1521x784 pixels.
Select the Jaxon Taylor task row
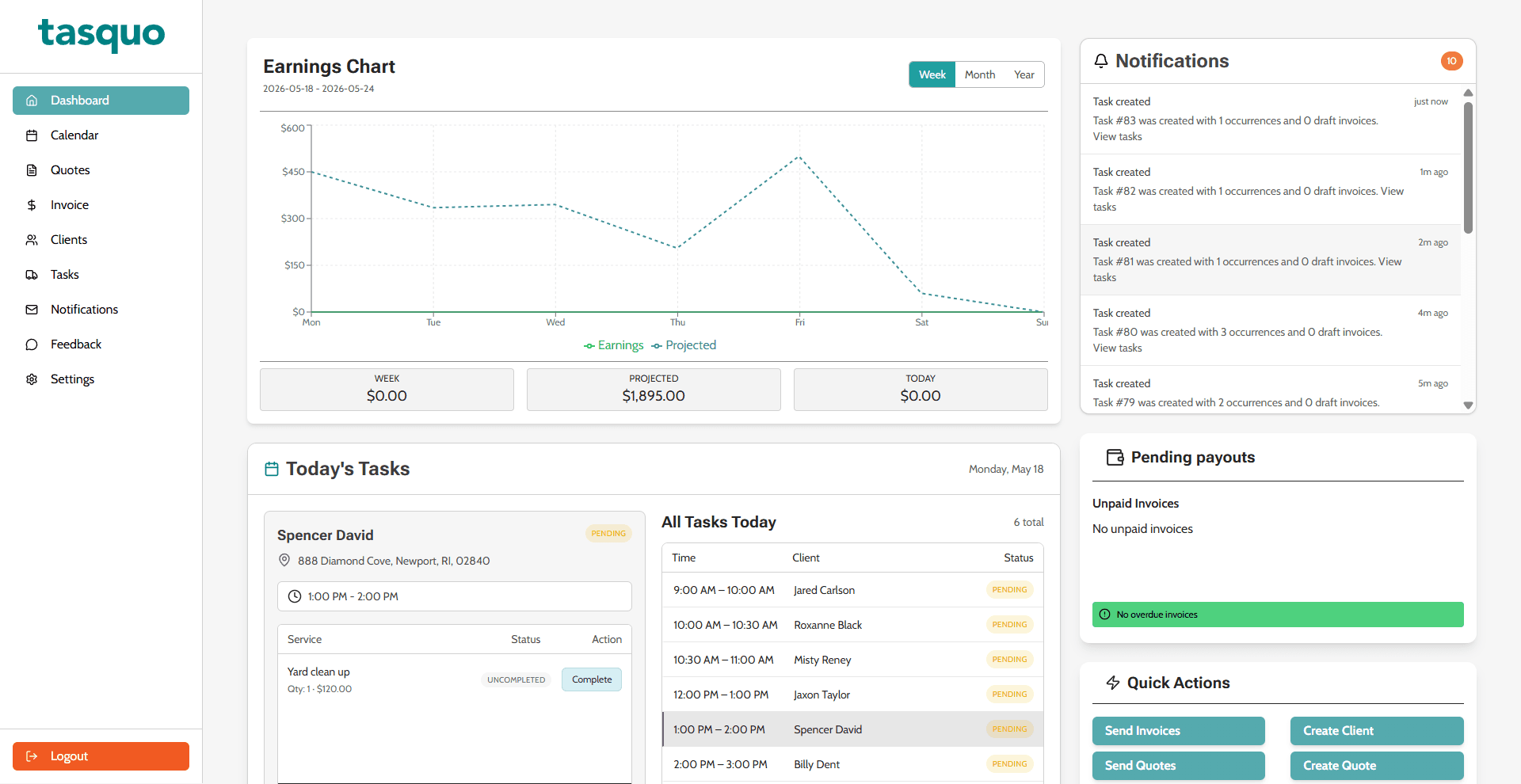point(852,695)
